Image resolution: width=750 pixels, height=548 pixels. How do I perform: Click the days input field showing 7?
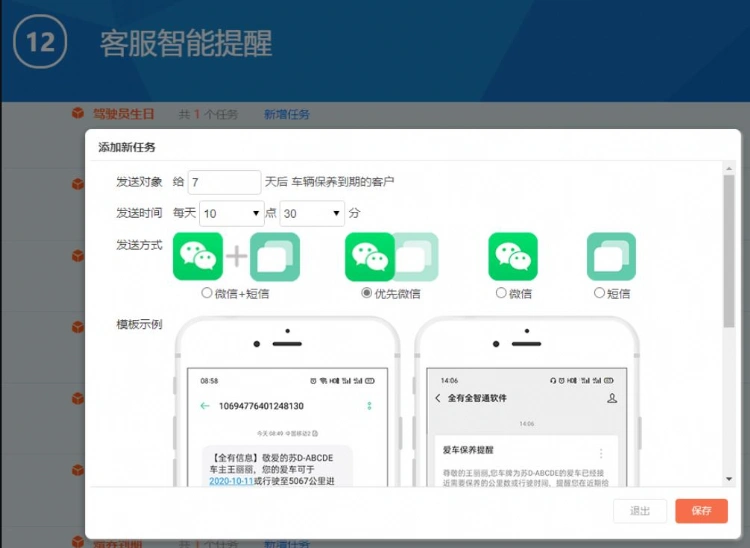point(224,182)
